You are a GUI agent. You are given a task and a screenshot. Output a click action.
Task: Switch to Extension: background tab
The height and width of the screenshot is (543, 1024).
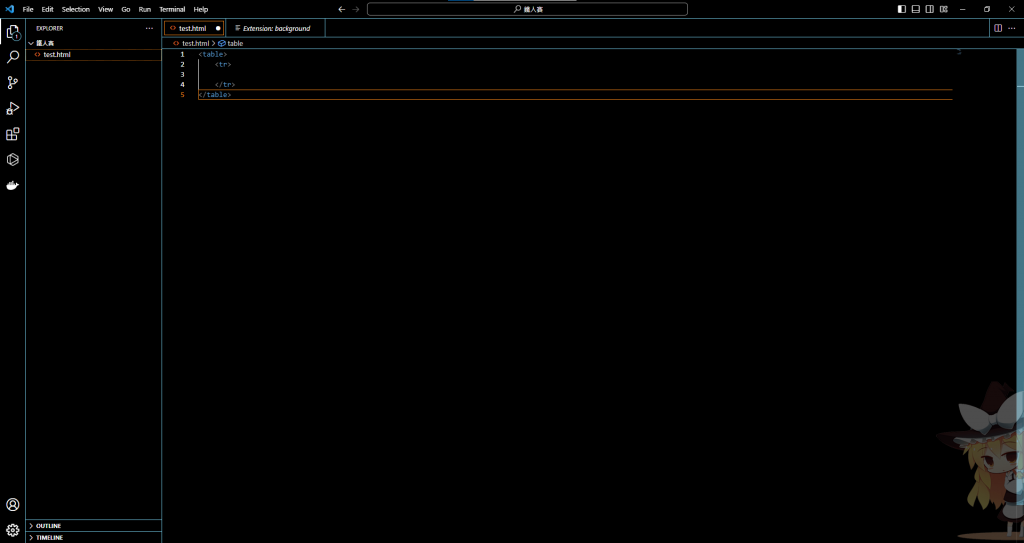pos(276,28)
